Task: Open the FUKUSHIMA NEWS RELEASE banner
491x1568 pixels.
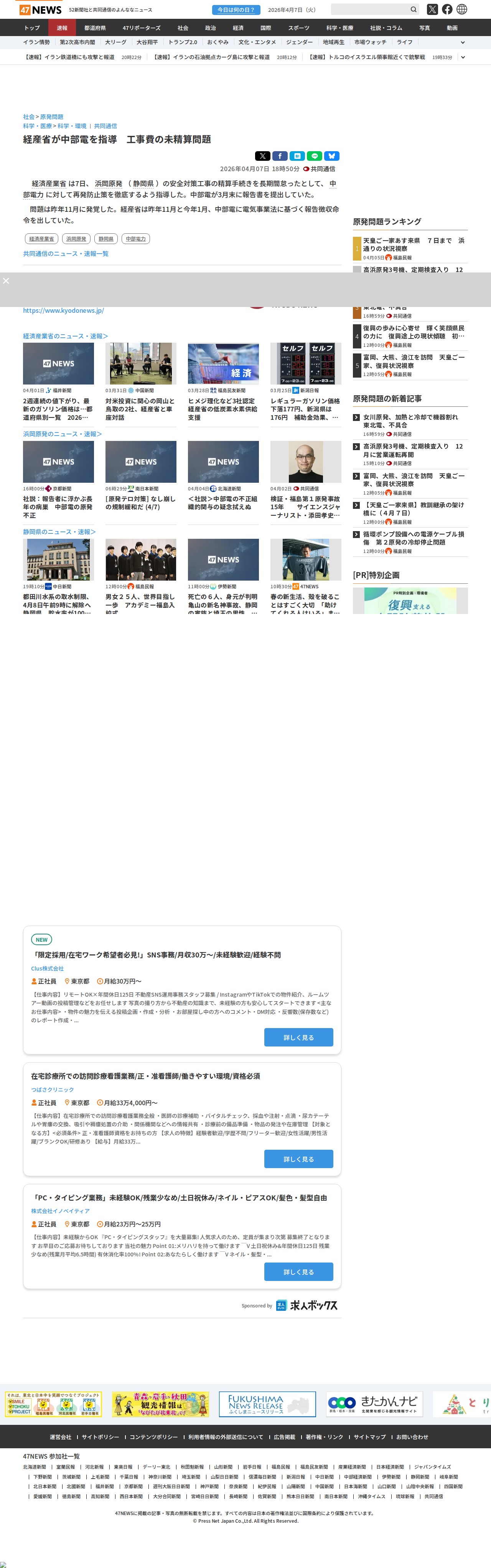Action: point(267,1404)
